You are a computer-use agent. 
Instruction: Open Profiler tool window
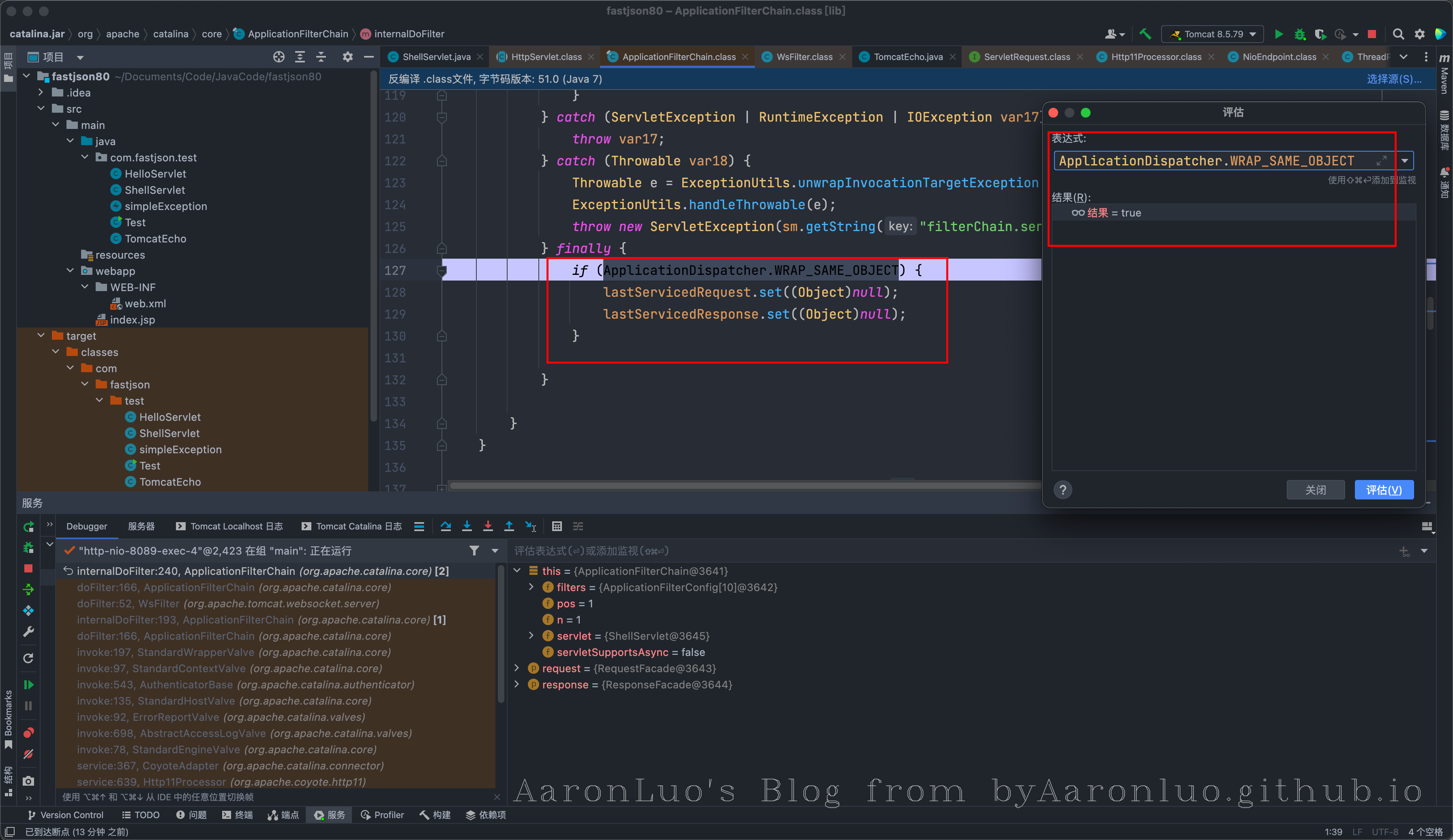[382, 814]
